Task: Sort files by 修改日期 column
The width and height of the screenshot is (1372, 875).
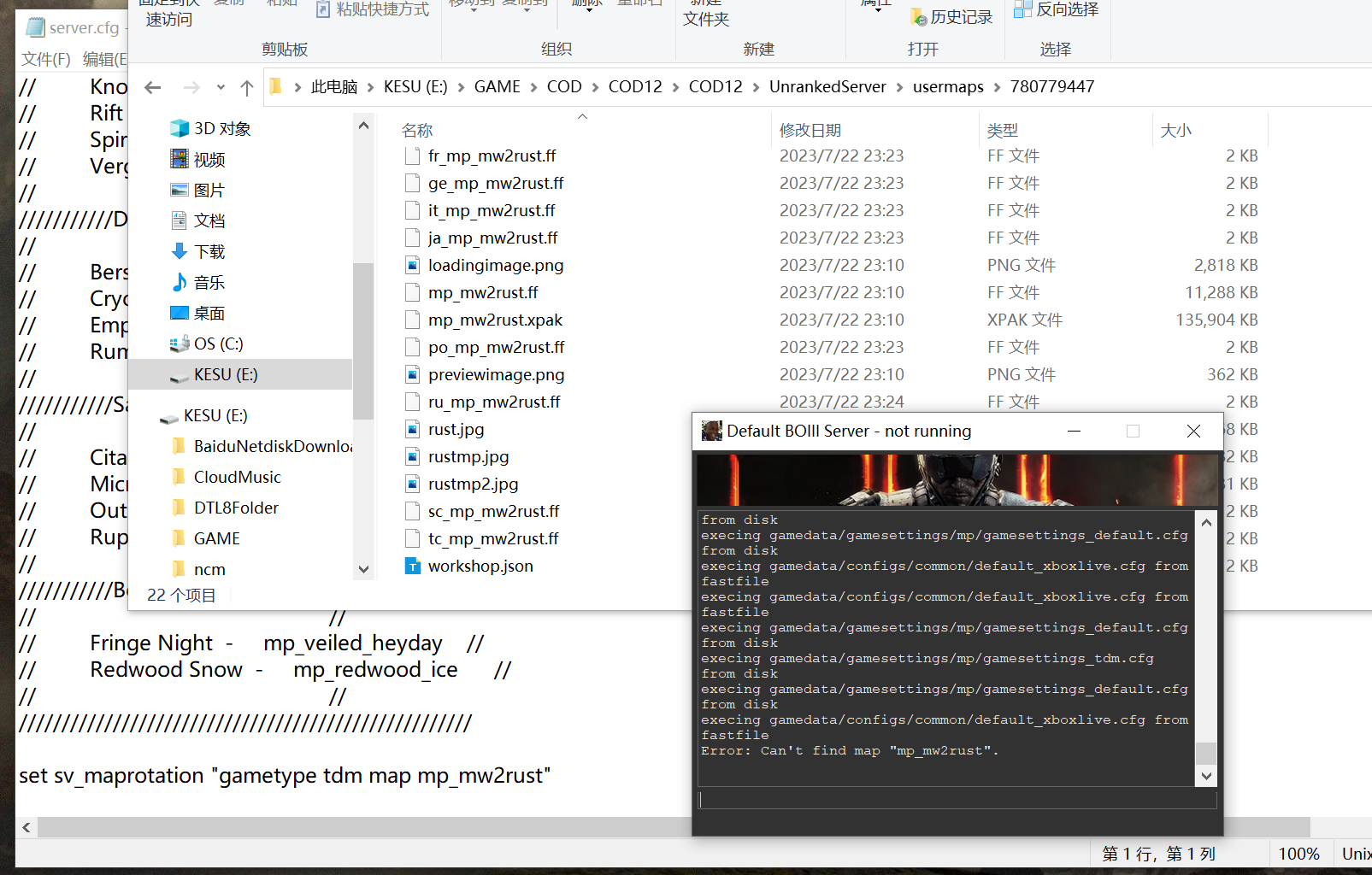Action: pos(810,130)
